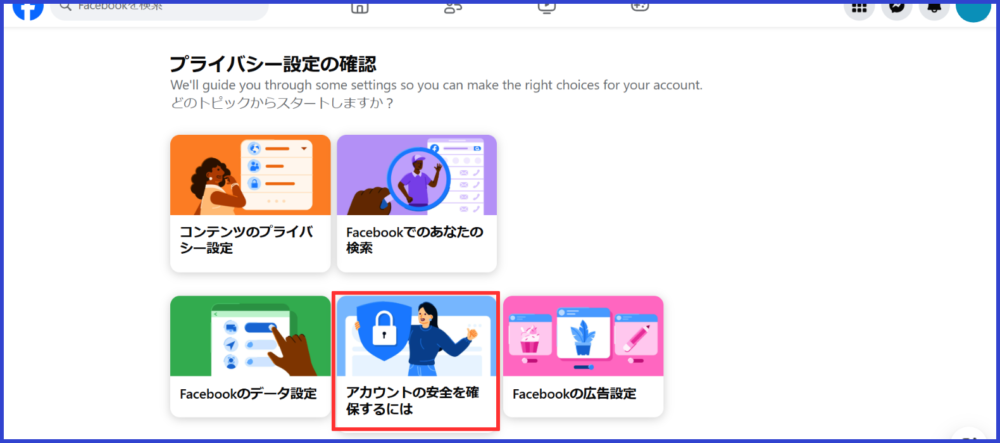Click the Facebook logo
The height and width of the screenshot is (443, 1000).
tap(28, 9)
